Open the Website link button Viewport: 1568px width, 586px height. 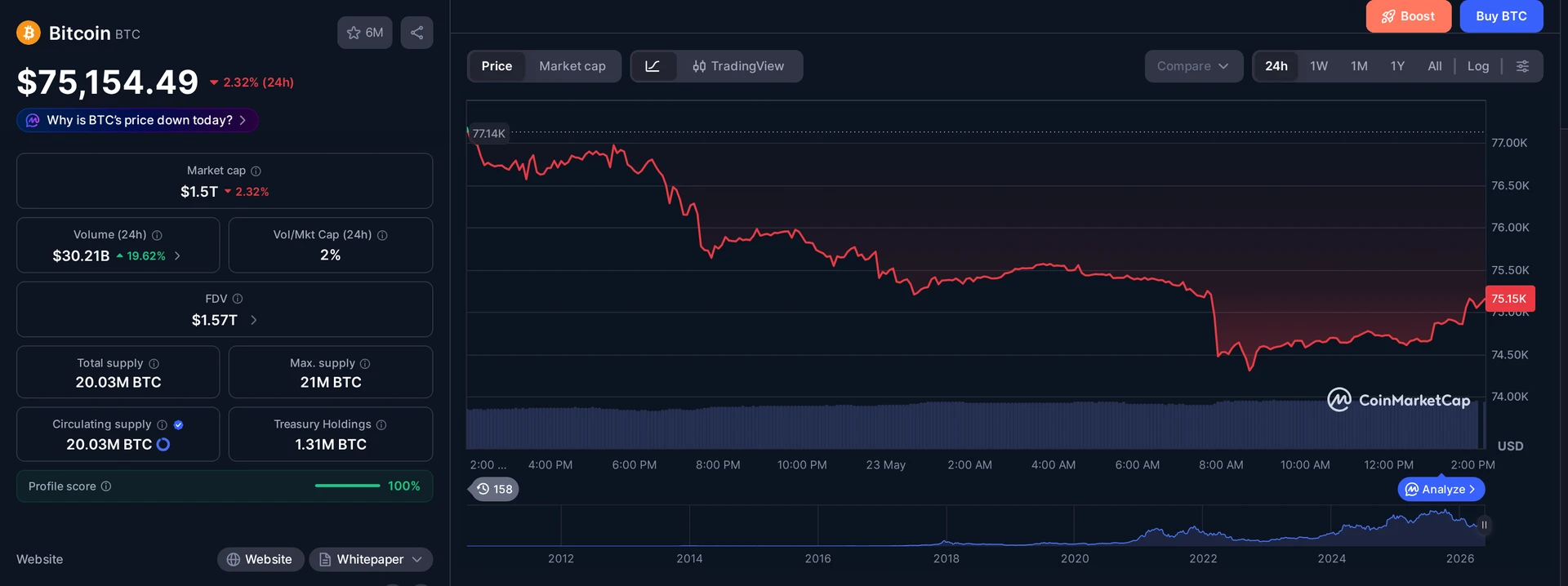tap(260, 559)
